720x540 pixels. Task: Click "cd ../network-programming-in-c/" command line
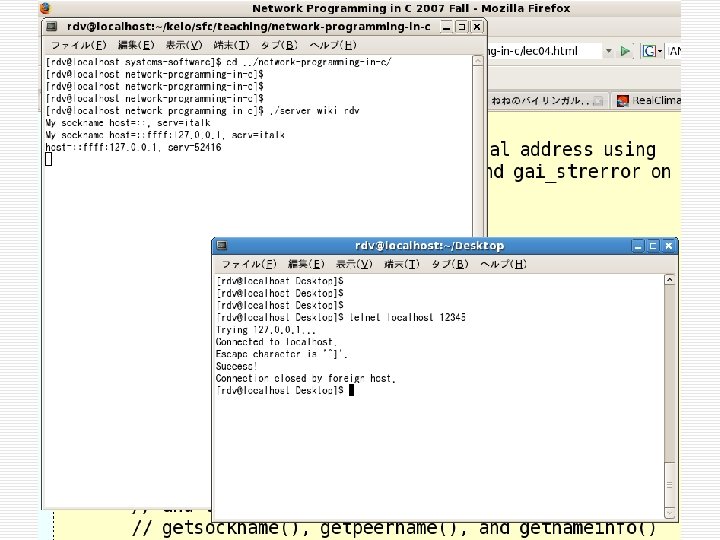point(309,62)
